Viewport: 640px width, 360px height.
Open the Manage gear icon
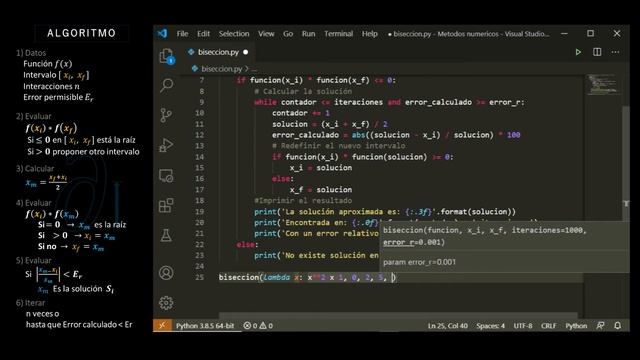[x=166, y=303]
